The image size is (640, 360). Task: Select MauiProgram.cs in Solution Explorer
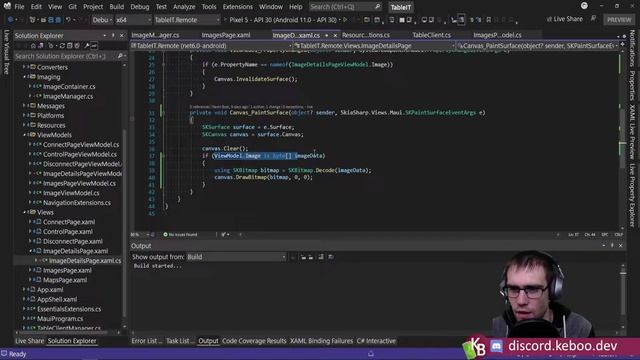[60, 319]
